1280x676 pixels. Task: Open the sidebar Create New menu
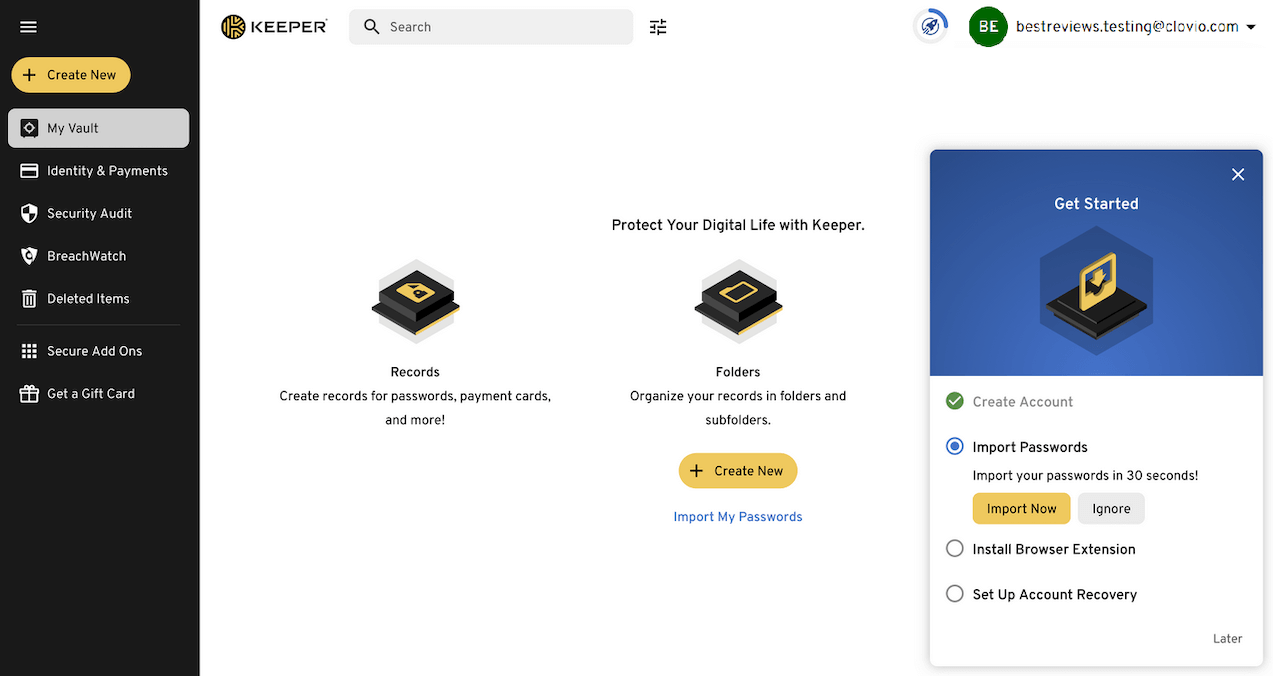(x=71, y=75)
